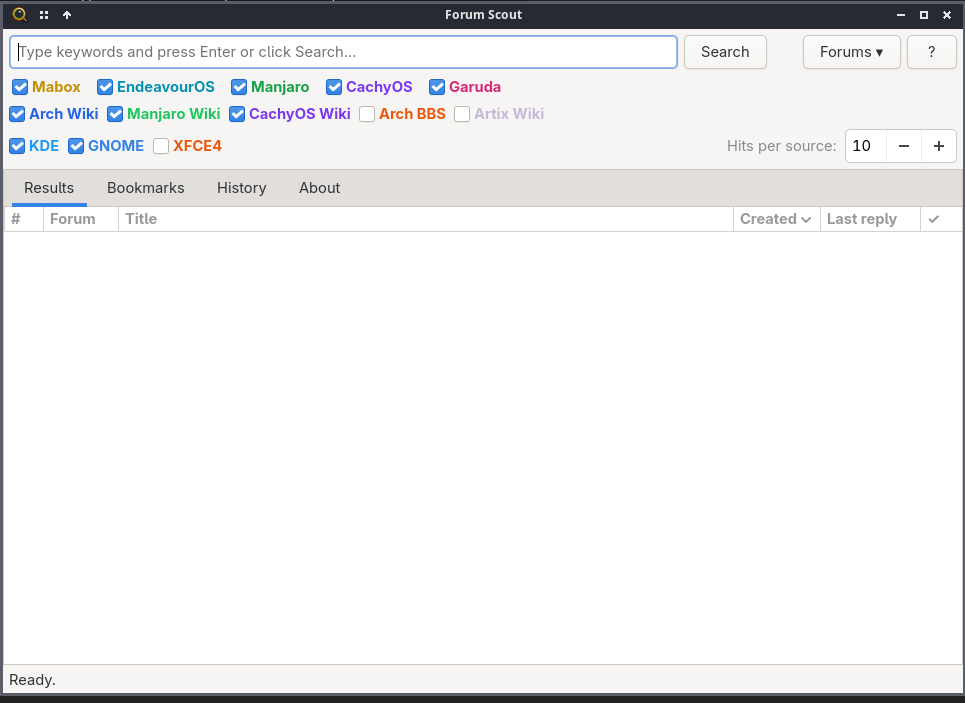Viewport: 965px width, 703px height.
Task: Uncheck the Garuda forum checkbox
Action: [x=437, y=87]
